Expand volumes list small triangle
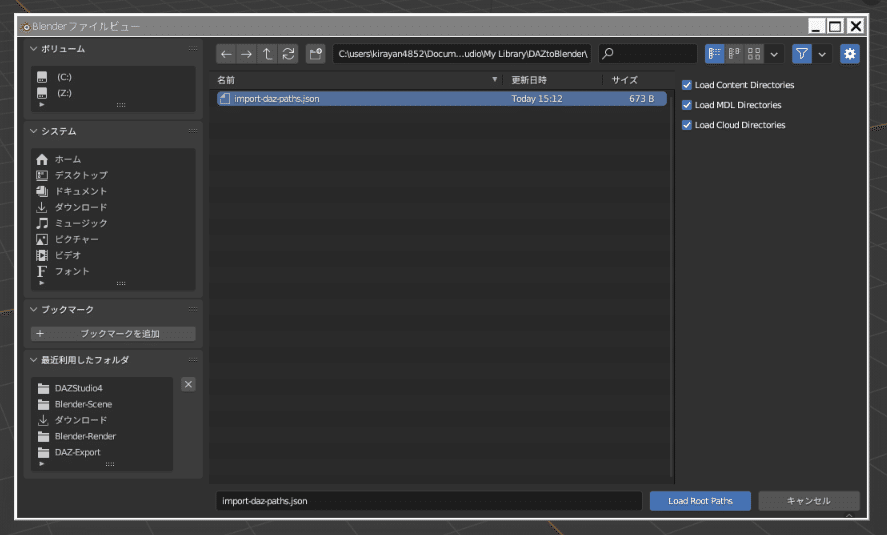This screenshot has width=887, height=535. point(41,105)
